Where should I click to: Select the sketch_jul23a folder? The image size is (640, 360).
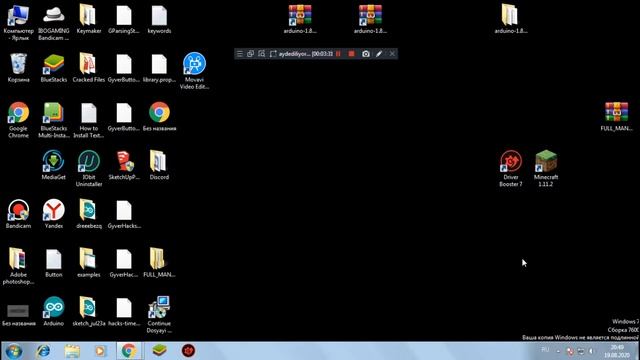tap(89, 311)
